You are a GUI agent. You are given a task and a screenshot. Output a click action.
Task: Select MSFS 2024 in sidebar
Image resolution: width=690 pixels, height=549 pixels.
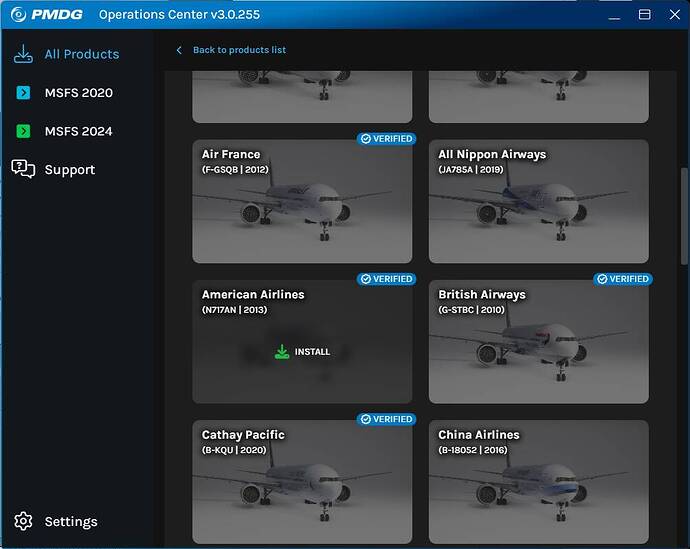coord(78,131)
